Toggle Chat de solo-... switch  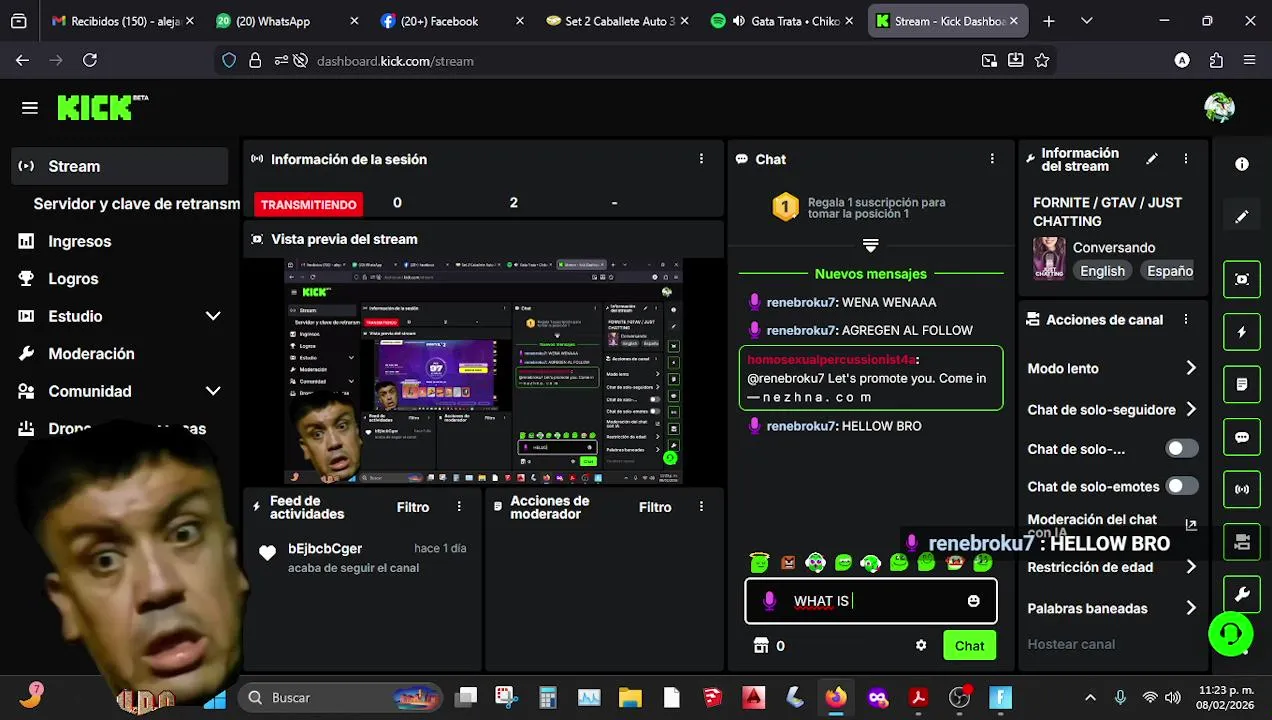pos(1182,449)
